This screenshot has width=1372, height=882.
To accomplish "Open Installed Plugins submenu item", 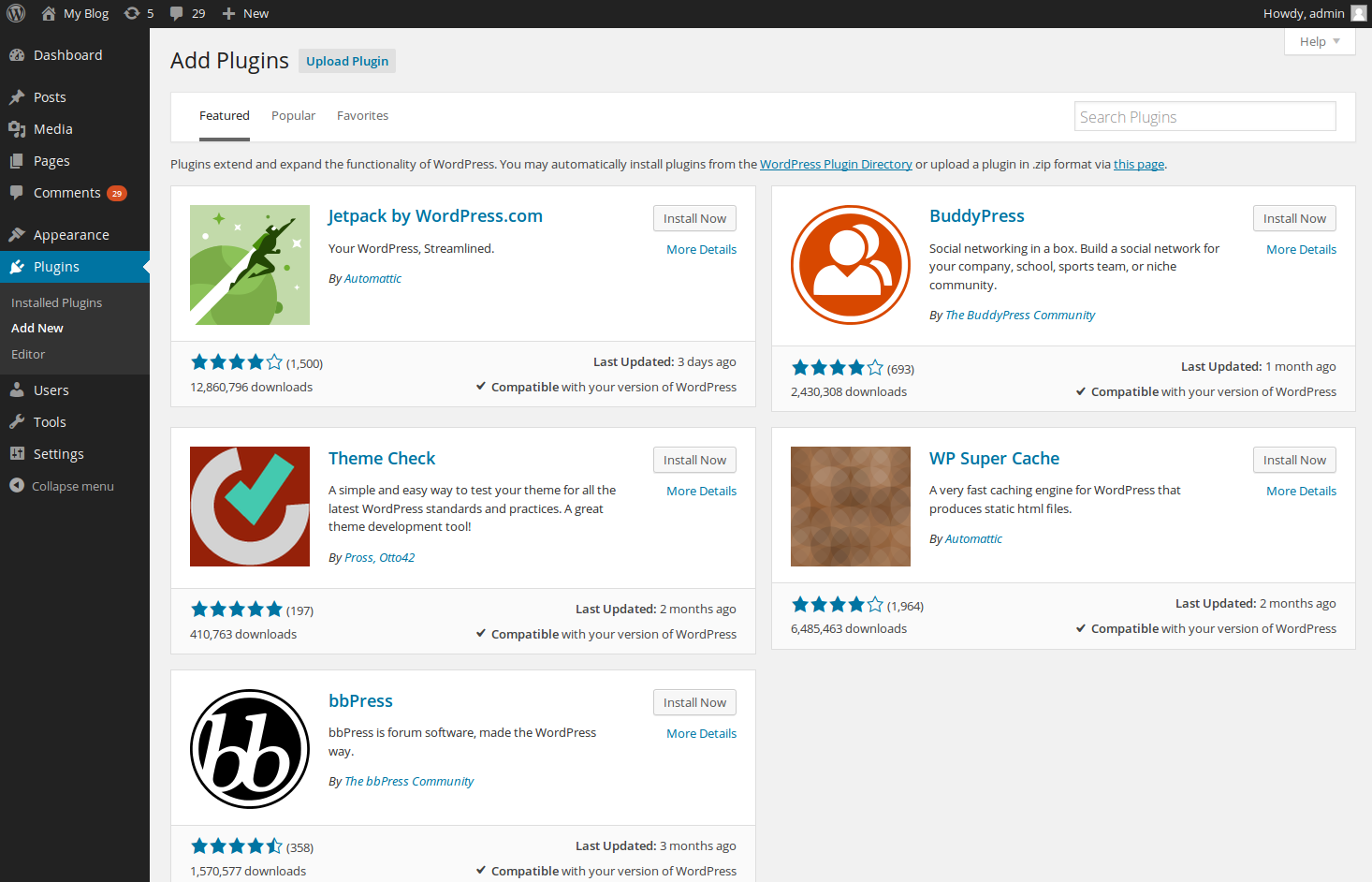I will point(56,302).
